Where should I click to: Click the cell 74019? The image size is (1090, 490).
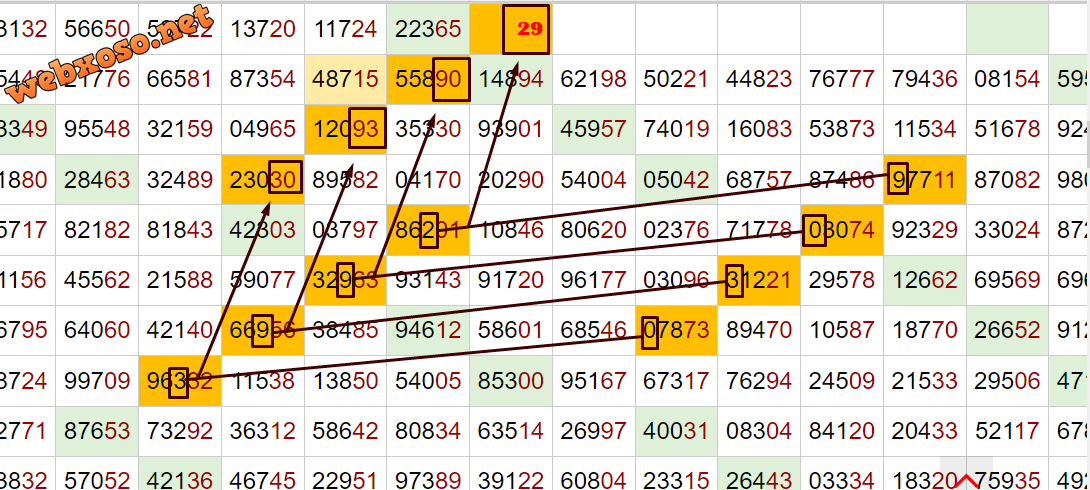click(x=676, y=129)
